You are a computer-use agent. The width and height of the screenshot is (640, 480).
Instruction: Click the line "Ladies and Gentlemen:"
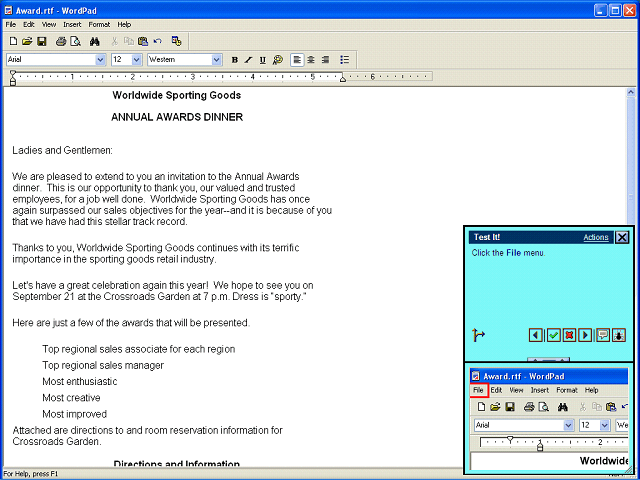point(62,151)
